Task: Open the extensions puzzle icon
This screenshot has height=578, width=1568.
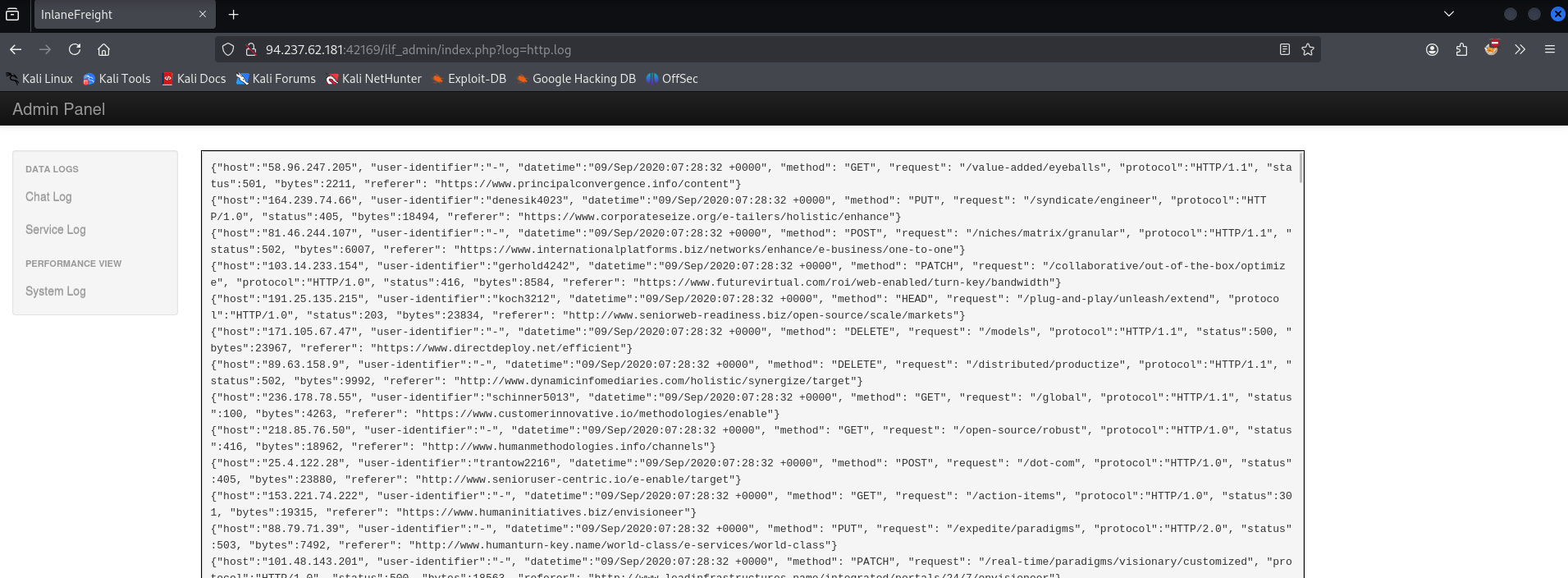Action: tap(1461, 49)
